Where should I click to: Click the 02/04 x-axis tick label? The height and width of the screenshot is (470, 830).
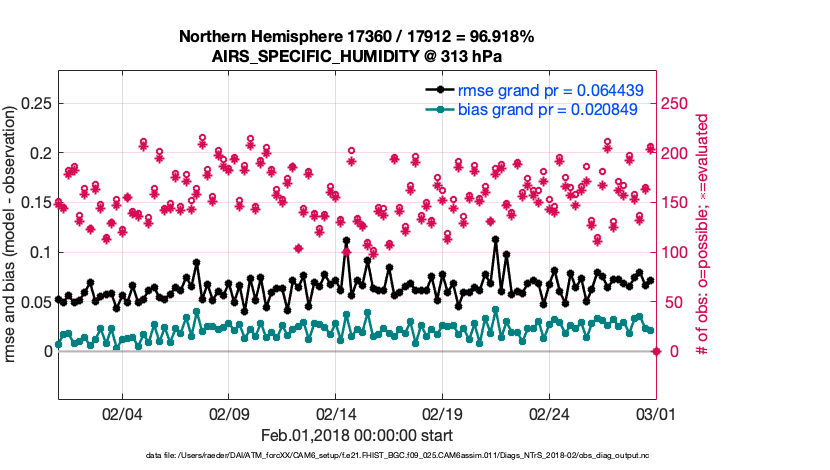122,413
